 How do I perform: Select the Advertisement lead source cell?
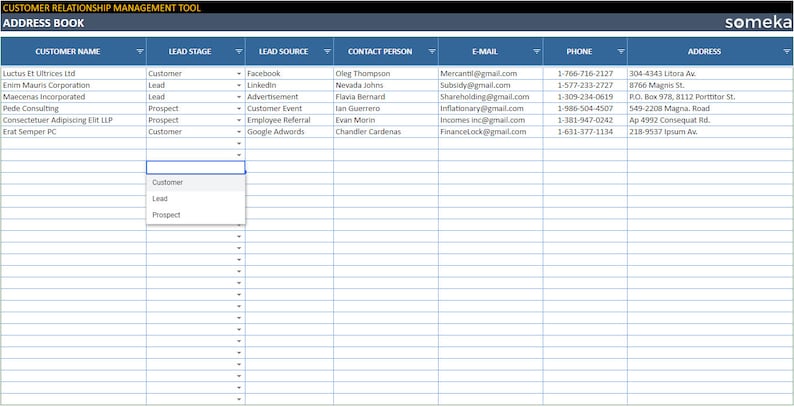[x=290, y=97]
